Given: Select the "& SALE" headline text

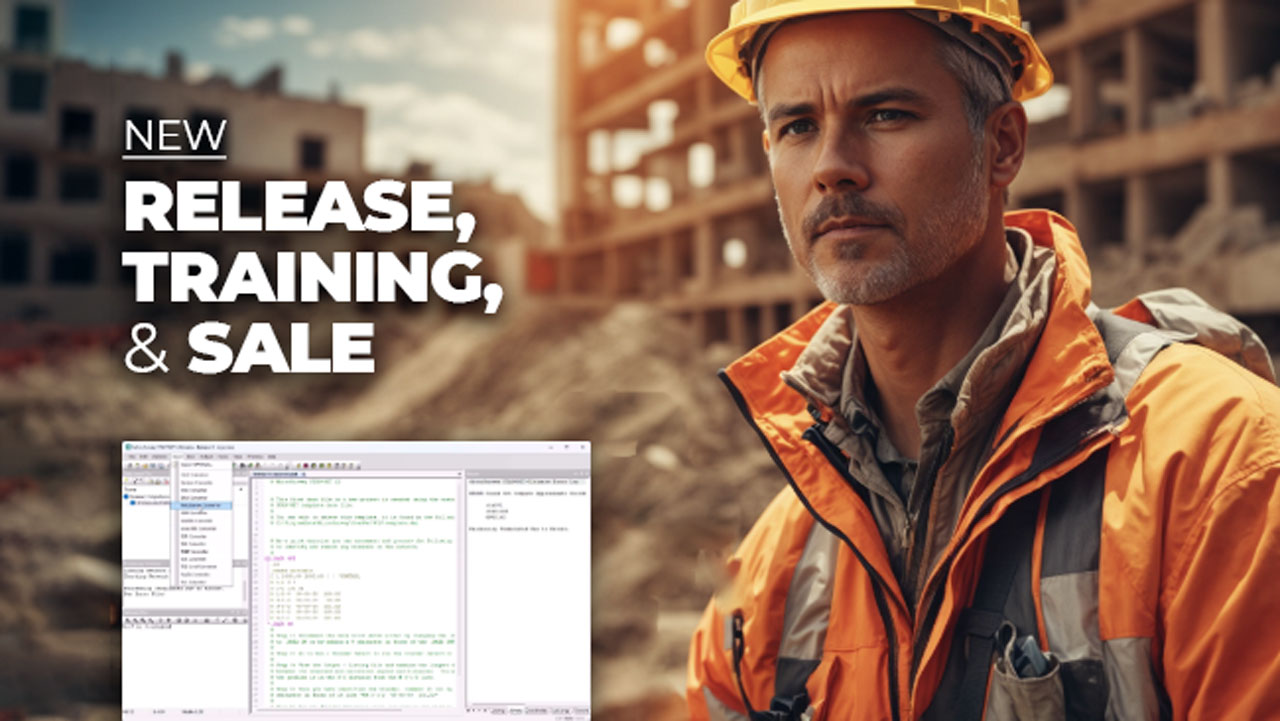Looking at the screenshot, I should [249, 347].
